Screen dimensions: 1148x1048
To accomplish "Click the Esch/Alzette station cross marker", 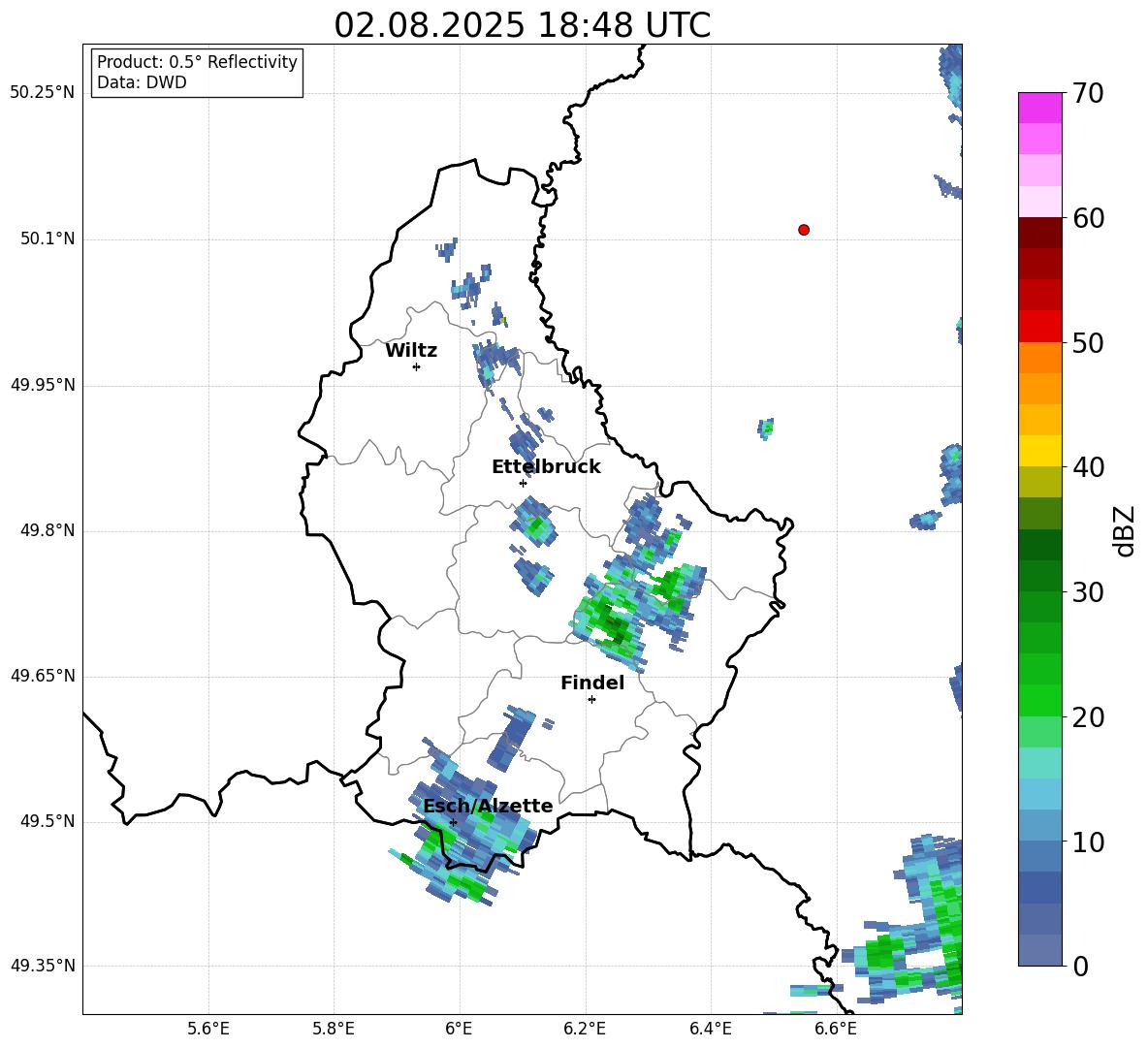I will (453, 822).
